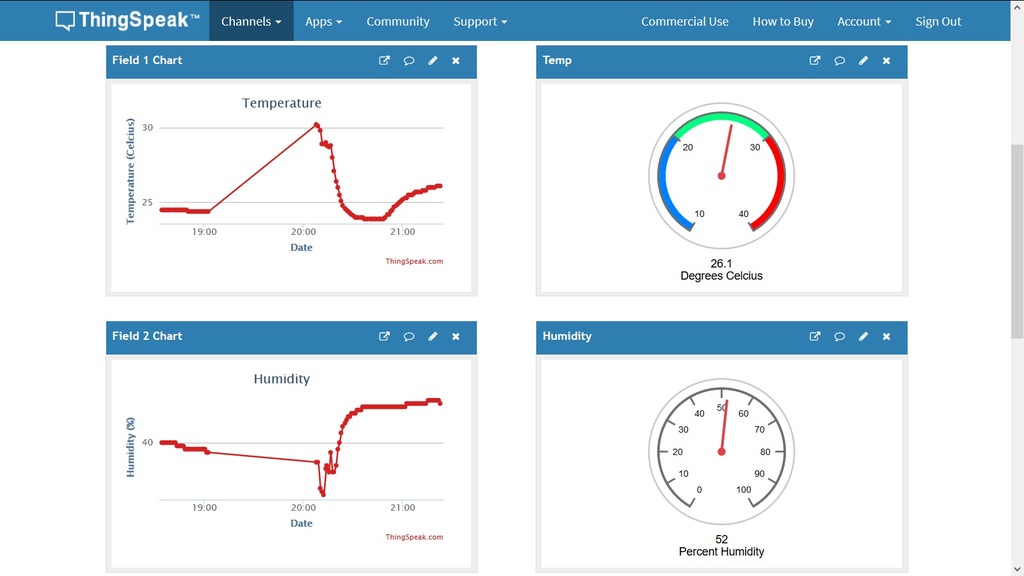
Task: Open the Commercial Use page
Action: point(685,21)
